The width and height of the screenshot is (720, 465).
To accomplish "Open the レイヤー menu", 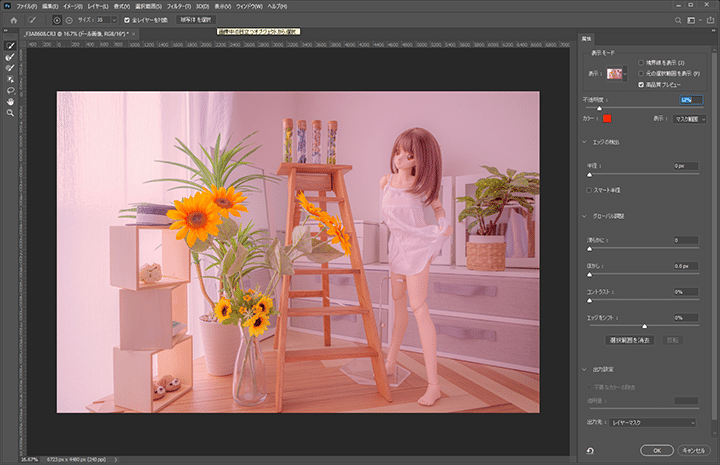I will pos(98,6).
